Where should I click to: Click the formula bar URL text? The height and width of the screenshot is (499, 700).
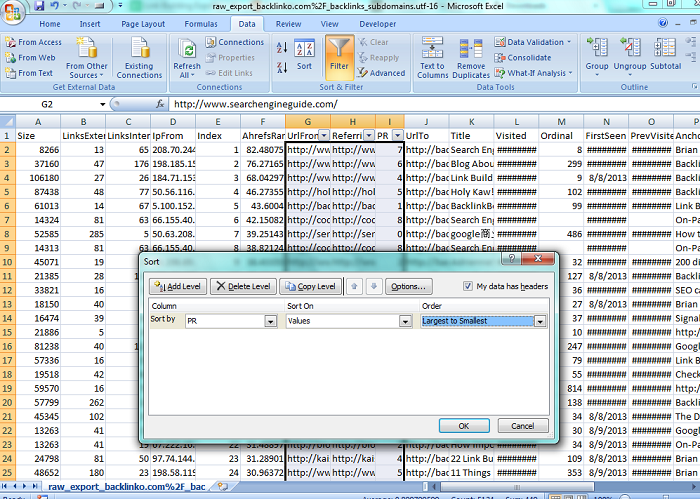(x=255, y=104)
